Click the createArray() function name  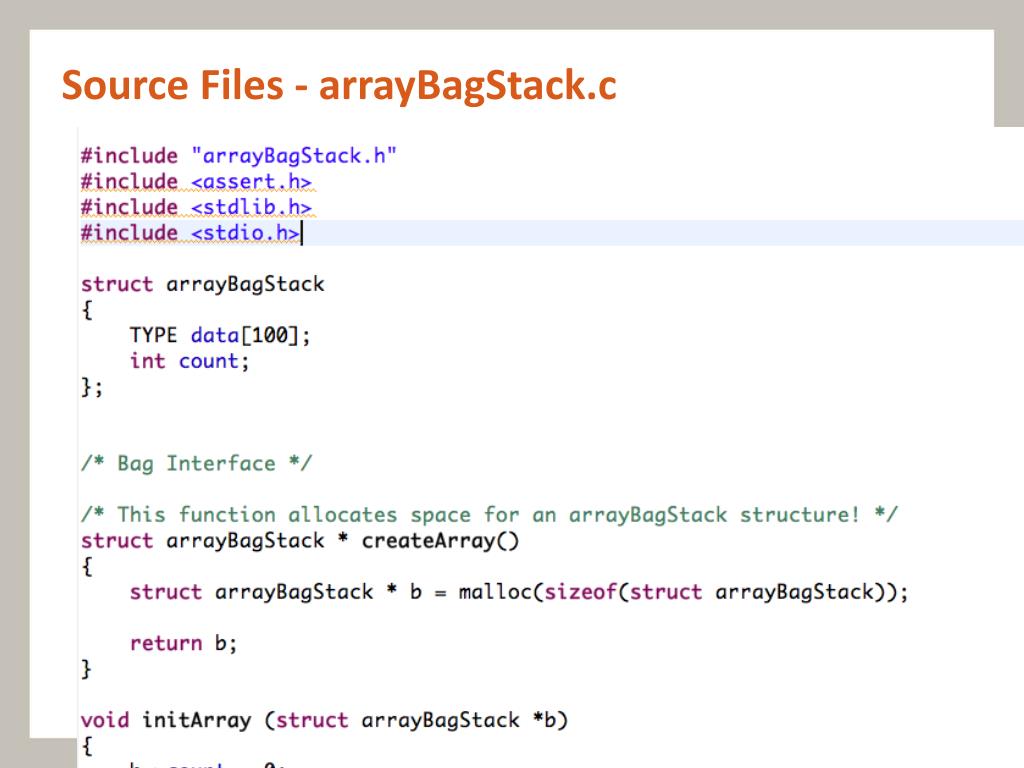pyautogui.click(x=440, y=541)
